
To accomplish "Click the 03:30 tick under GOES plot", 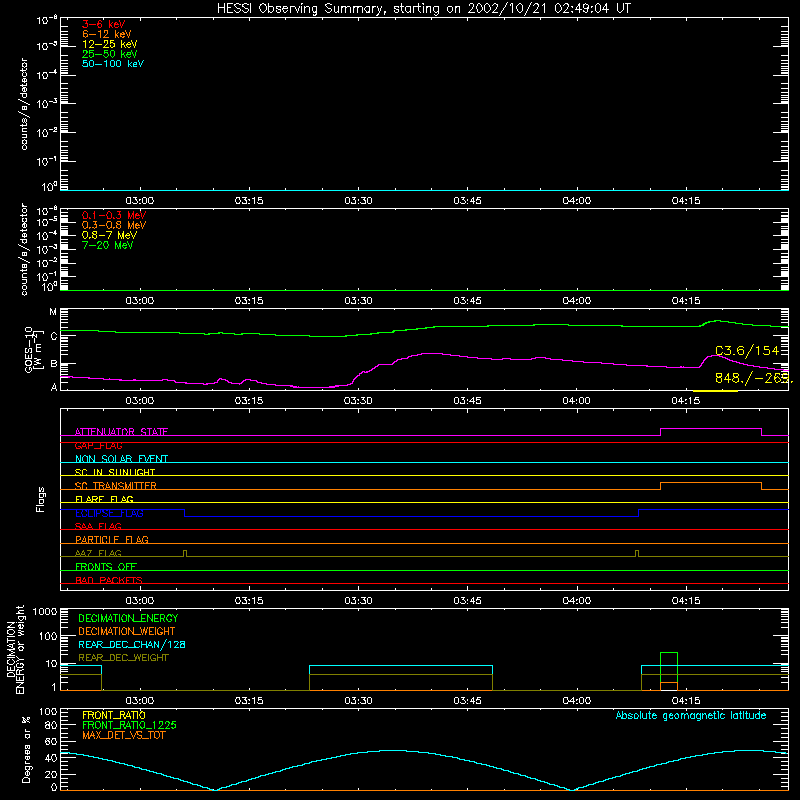I will click(x=358, y=401).
